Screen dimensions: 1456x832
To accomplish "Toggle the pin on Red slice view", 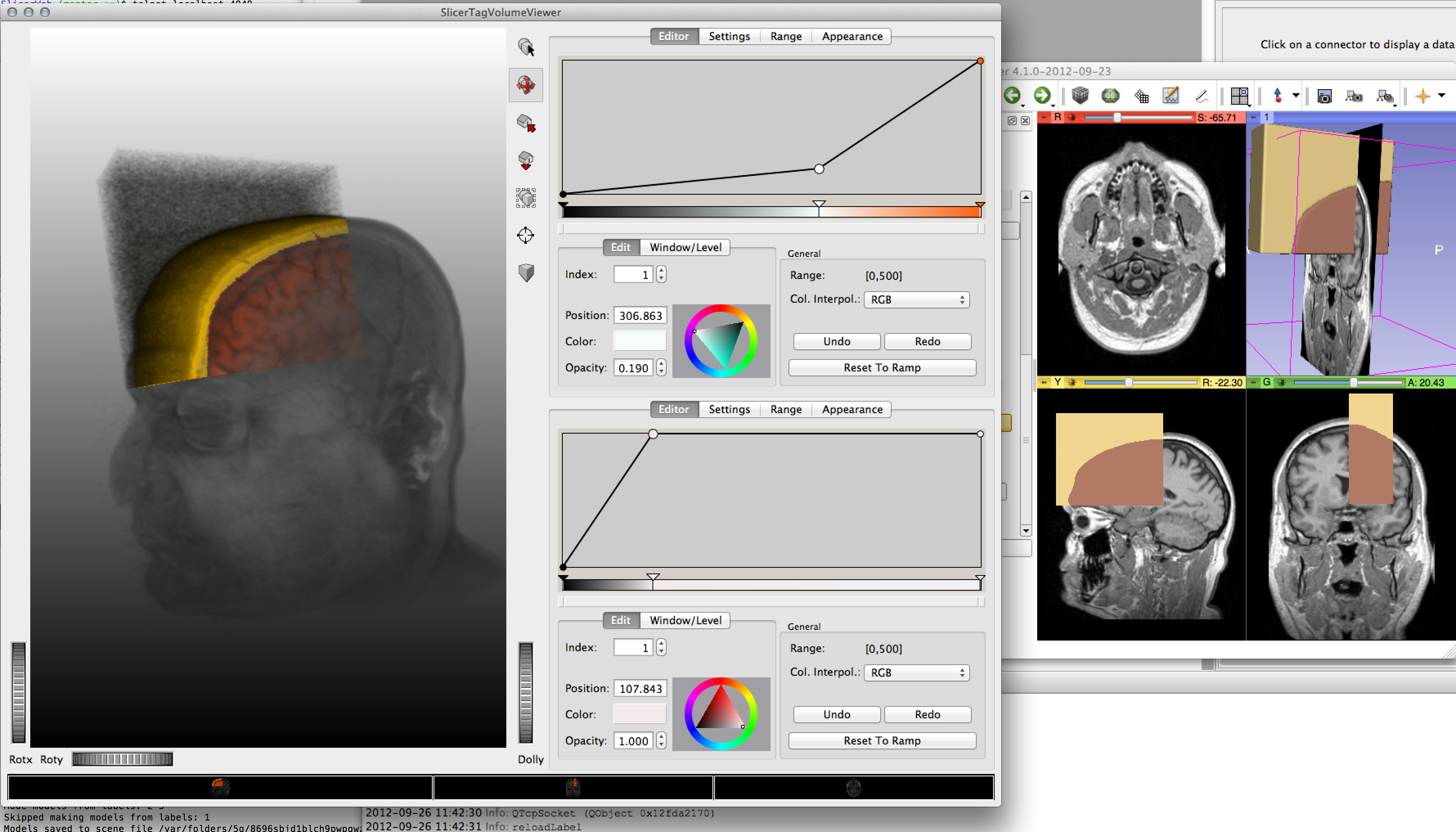I will click(1044, 117).
